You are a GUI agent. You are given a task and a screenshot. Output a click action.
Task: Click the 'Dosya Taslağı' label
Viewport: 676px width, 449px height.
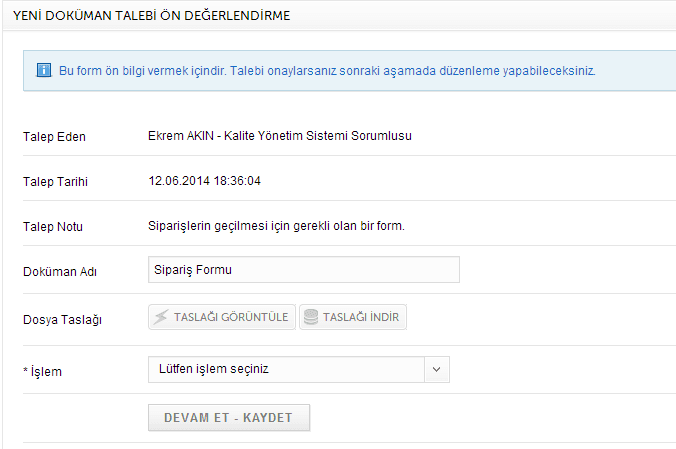[63, 320]
